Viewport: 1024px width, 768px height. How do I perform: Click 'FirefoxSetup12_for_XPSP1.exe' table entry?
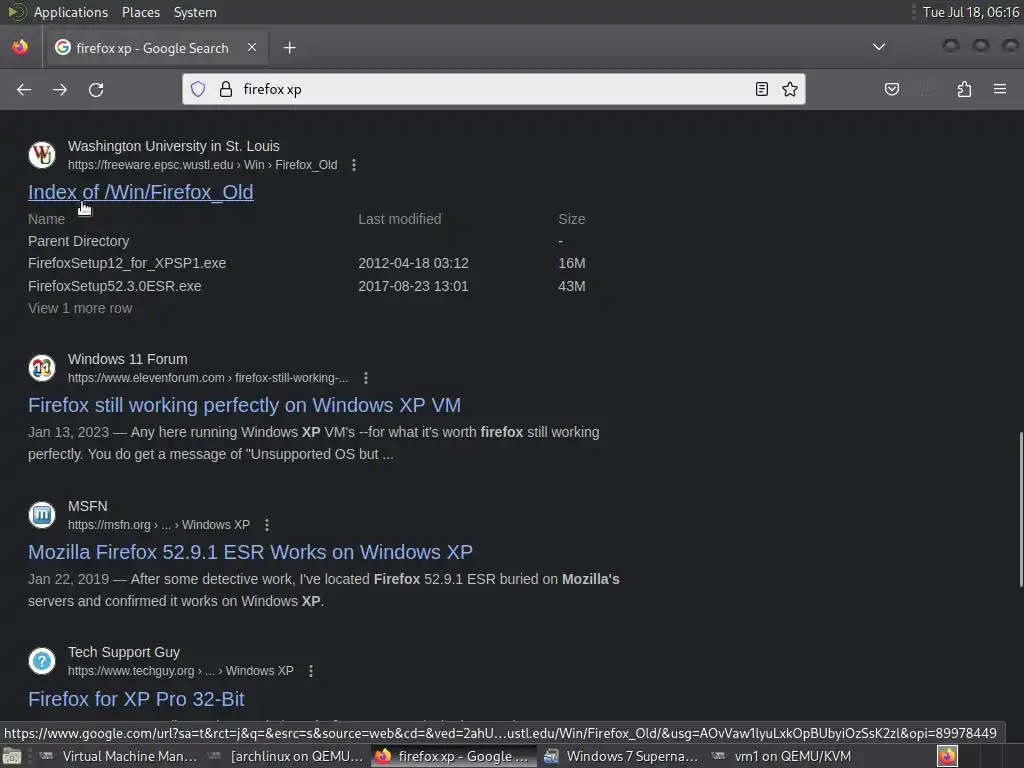[127, 263]
